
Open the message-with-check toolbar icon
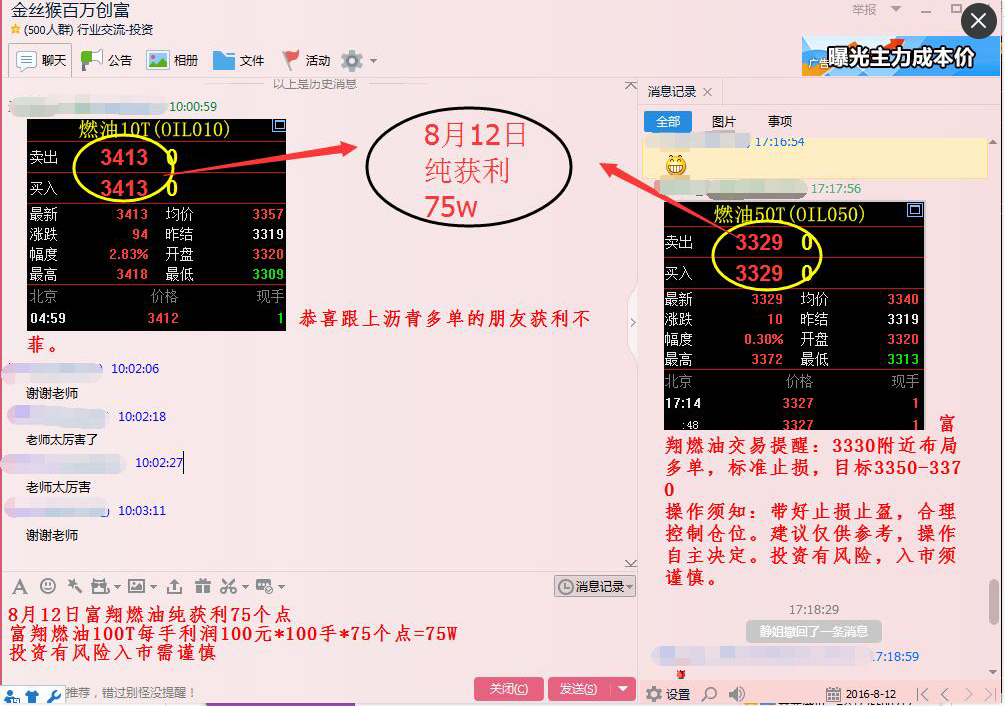pos(265,586)
